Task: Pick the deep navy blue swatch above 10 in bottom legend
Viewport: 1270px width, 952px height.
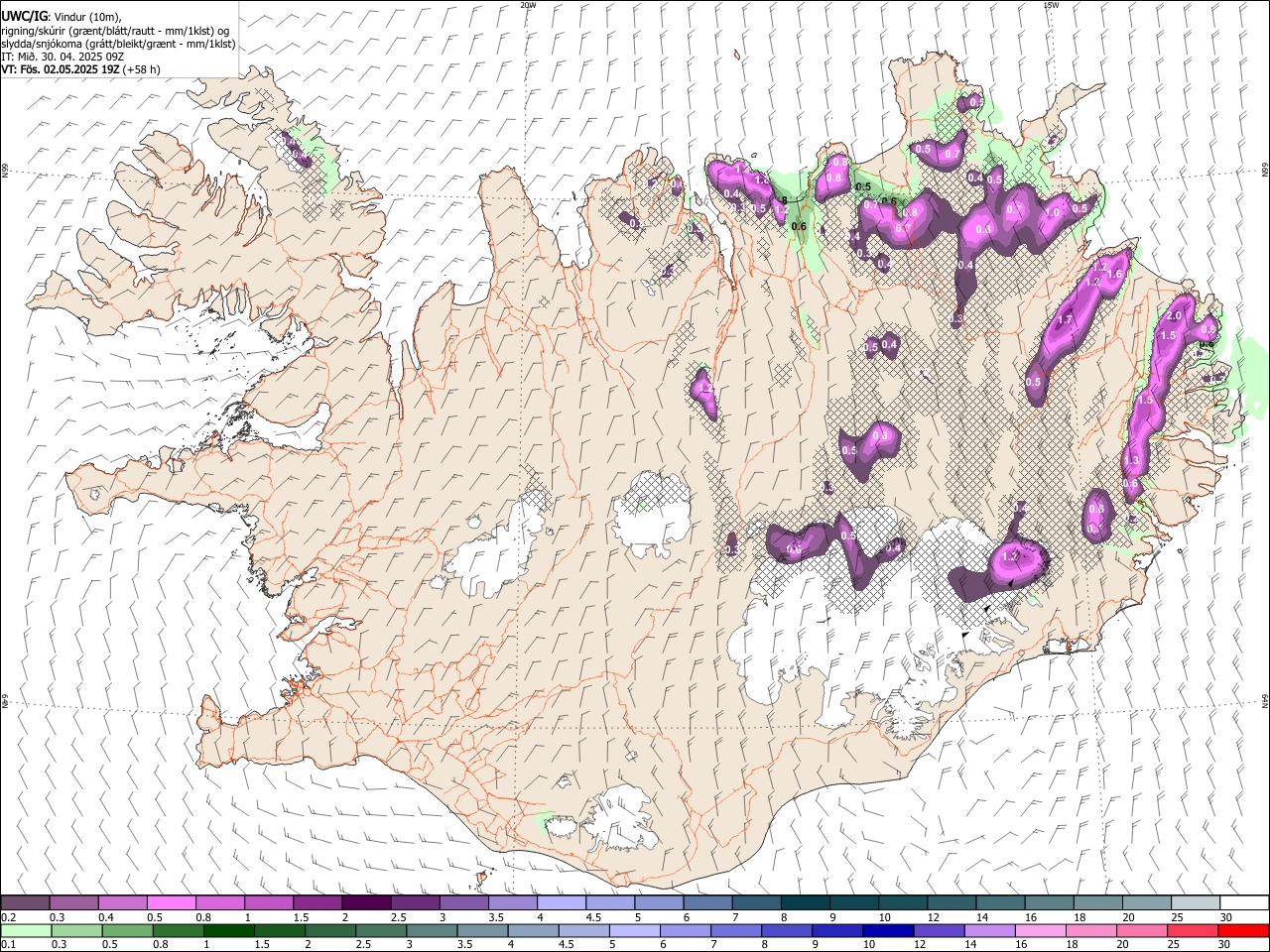Action: [x=888, y=930]
